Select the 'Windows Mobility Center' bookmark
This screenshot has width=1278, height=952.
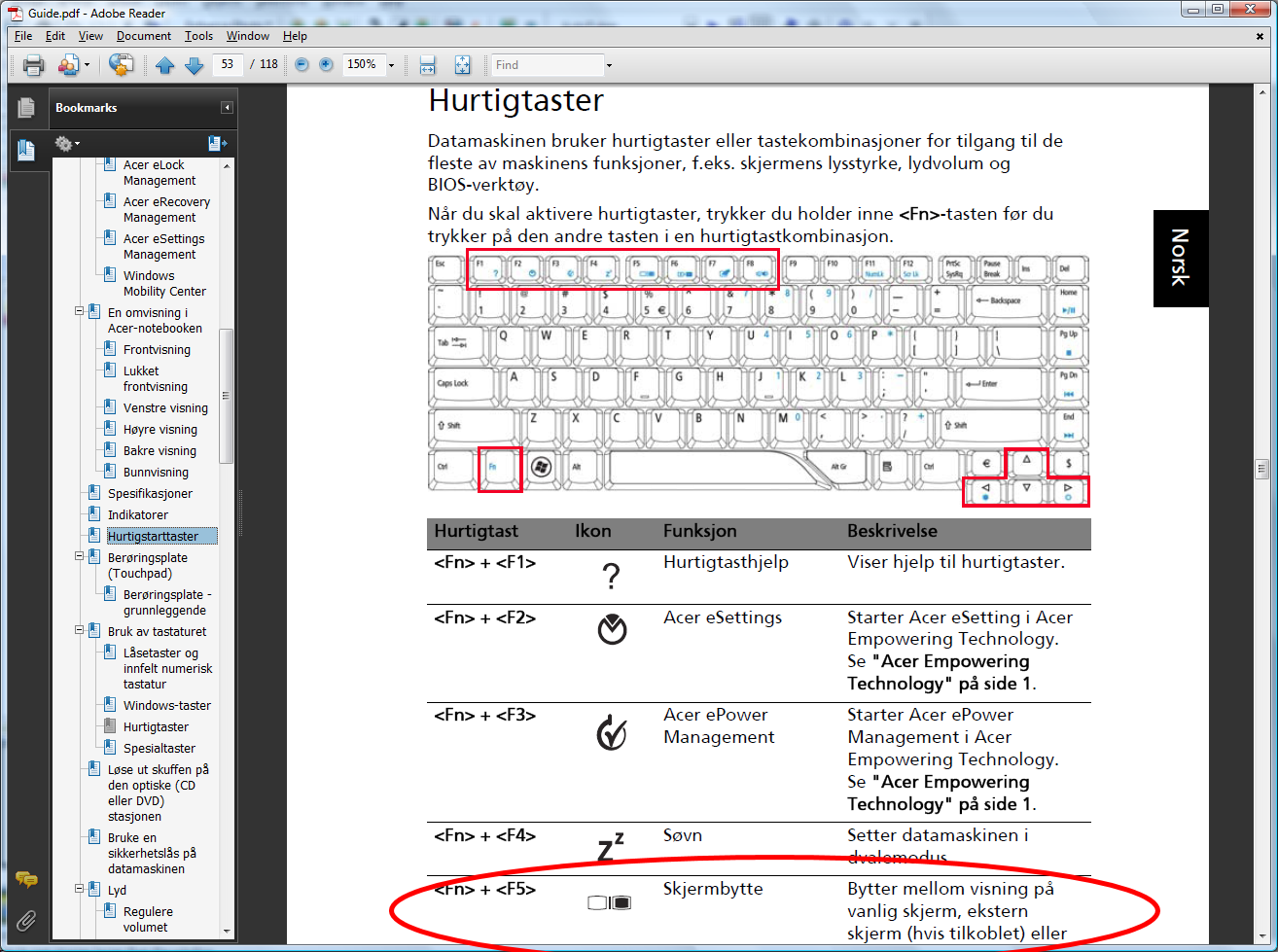164,284
